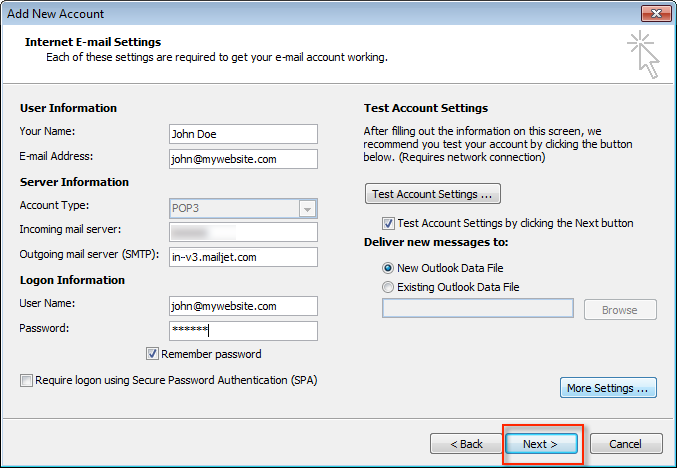Click the existing data file path field
Screen dimensions: 677x468
(x=477, y=310)
